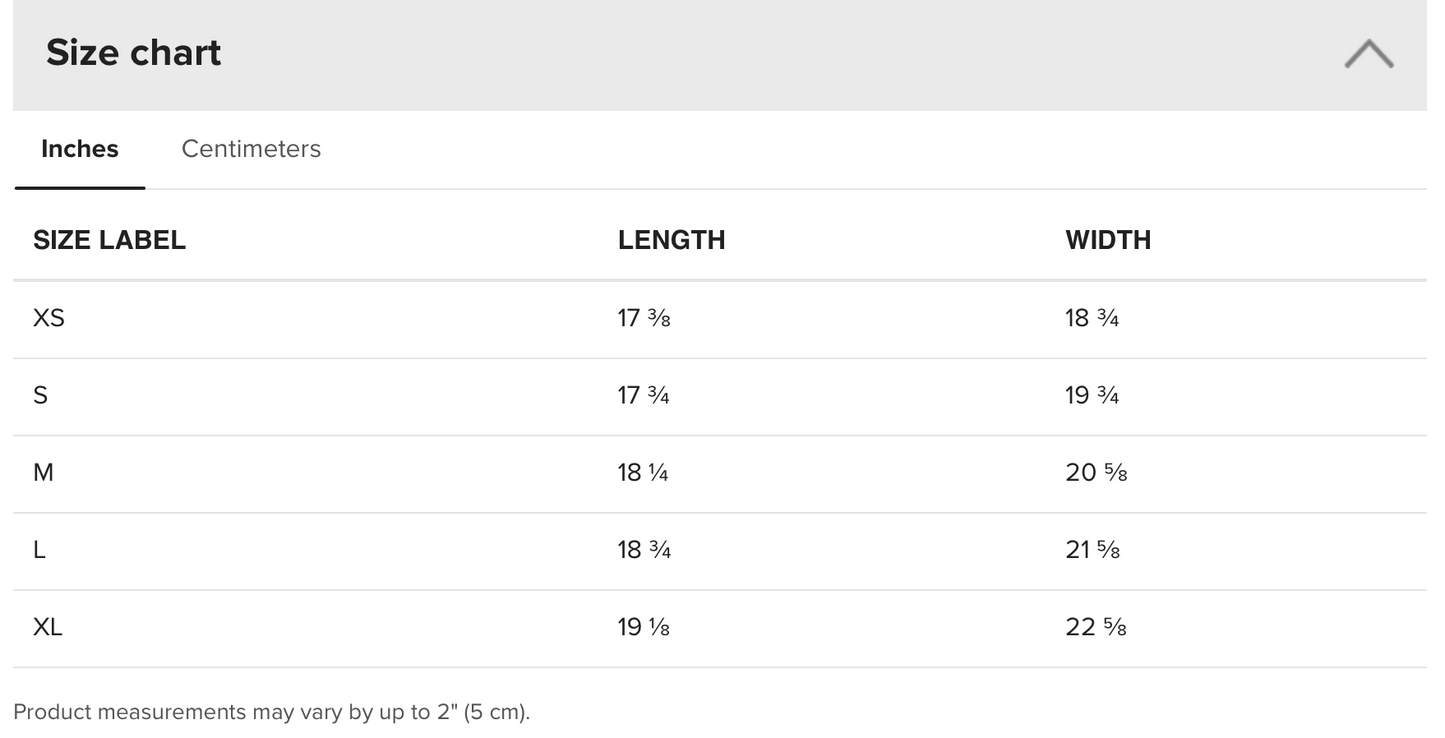Click the M length value 18 ¼
The width and height of the screenshot is (1445, 738).
click(643, 472)
